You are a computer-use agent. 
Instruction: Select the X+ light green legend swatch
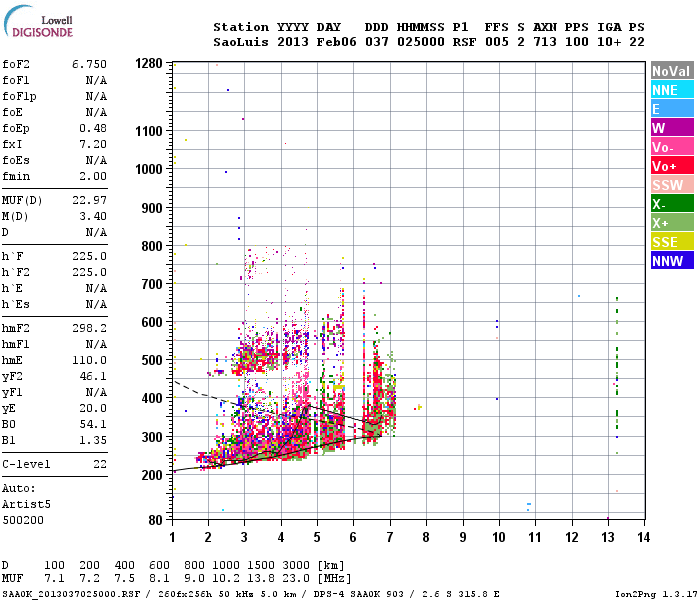[x=672, y=223]
